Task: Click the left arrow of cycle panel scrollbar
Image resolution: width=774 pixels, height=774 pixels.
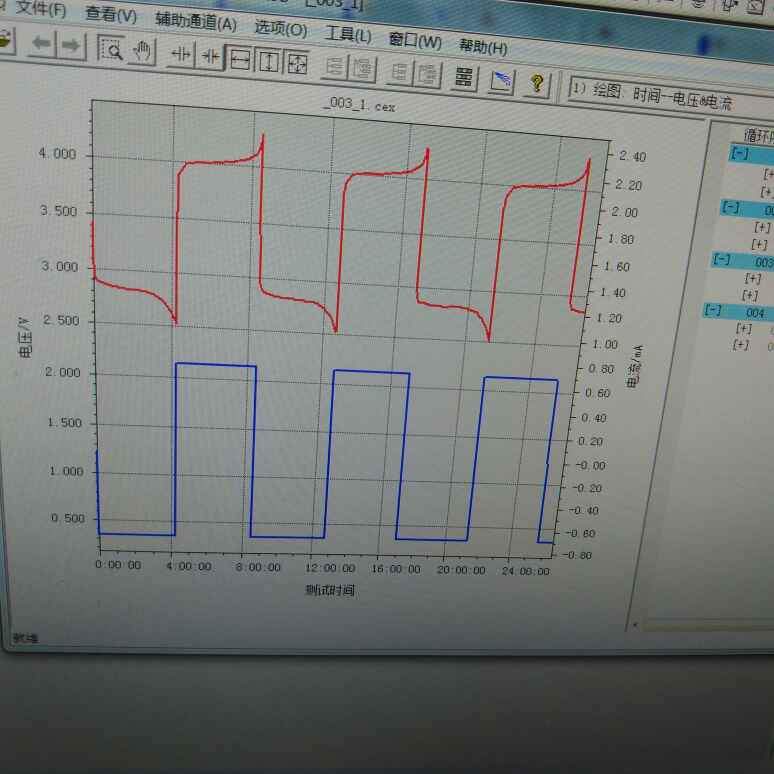Action: pos(635,625)
